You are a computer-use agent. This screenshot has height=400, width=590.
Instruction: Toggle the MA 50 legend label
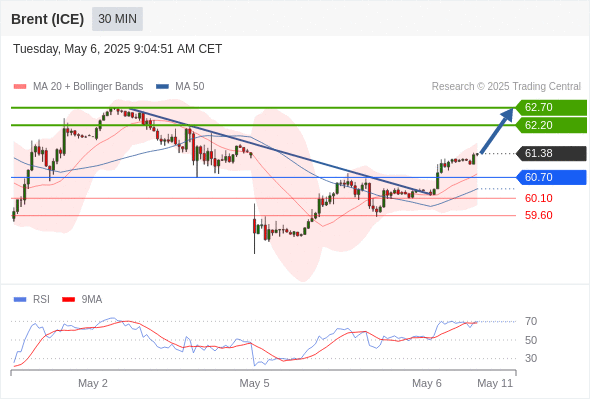190,87
